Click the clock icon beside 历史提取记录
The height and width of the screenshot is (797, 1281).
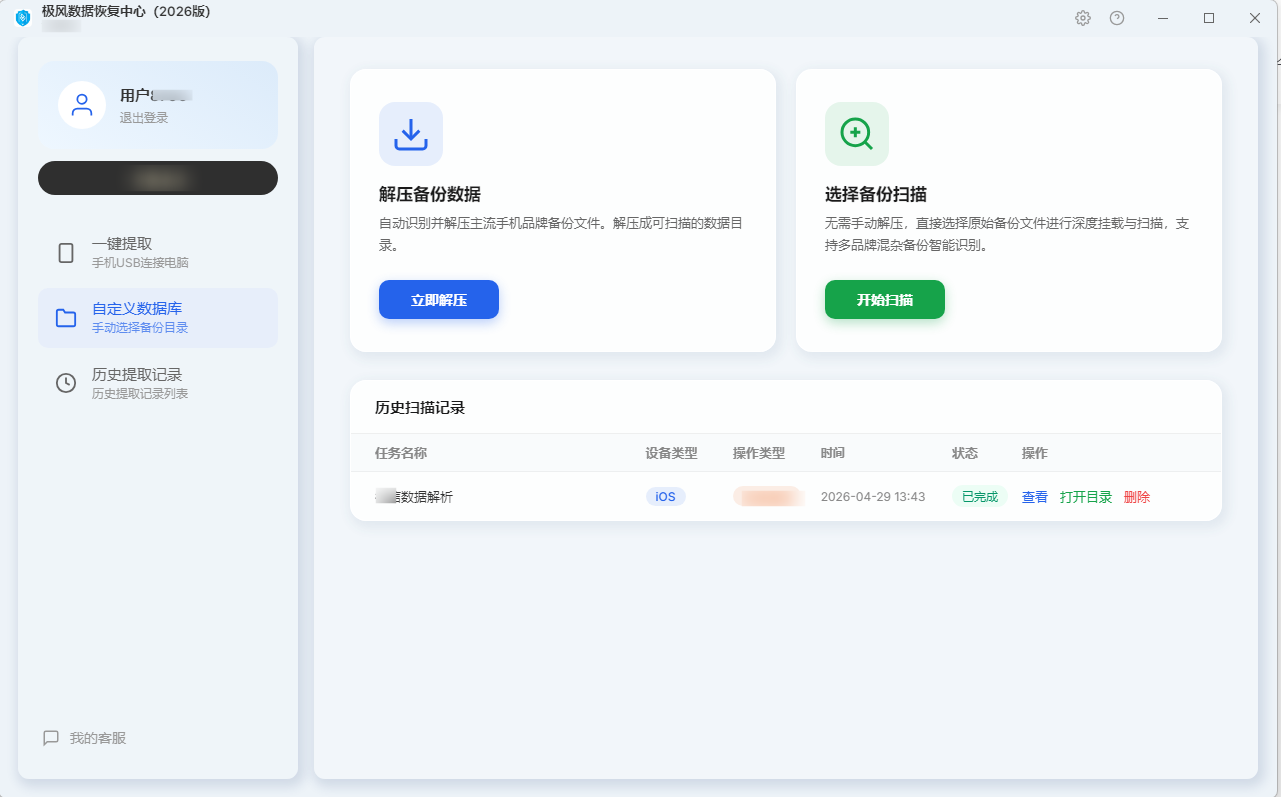(x=66, y=383)
